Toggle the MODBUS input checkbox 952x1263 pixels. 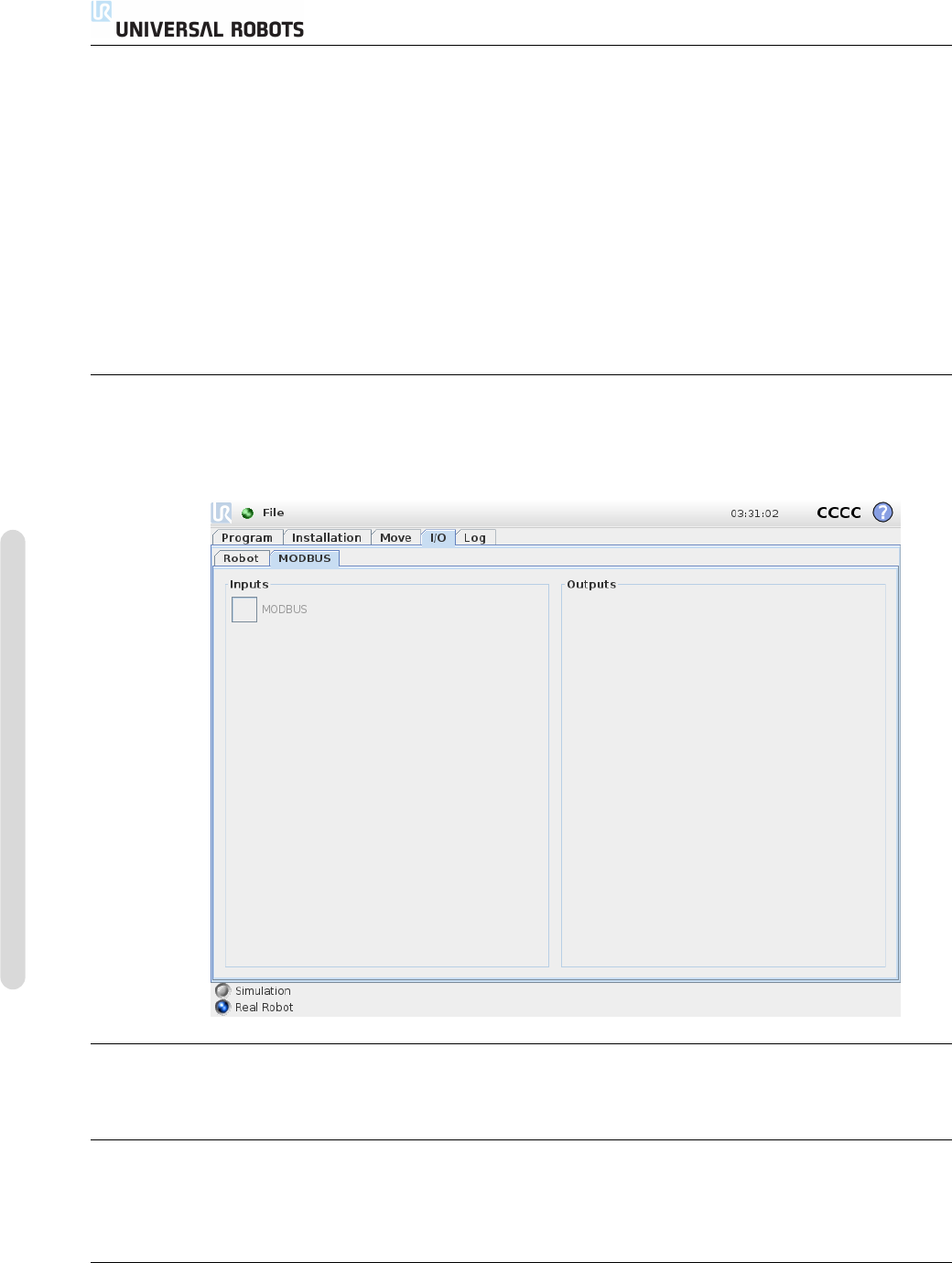244,610
